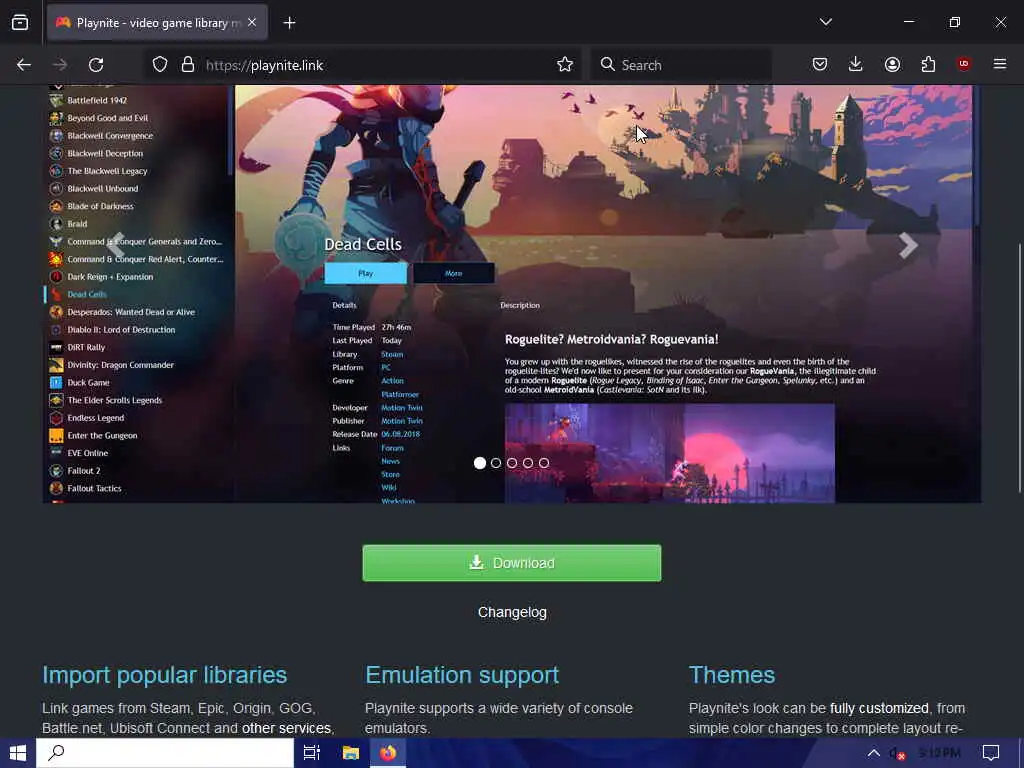Select the second carousel indicator dot
Viewport: 1024px width, 768px height.
[496, 463]
